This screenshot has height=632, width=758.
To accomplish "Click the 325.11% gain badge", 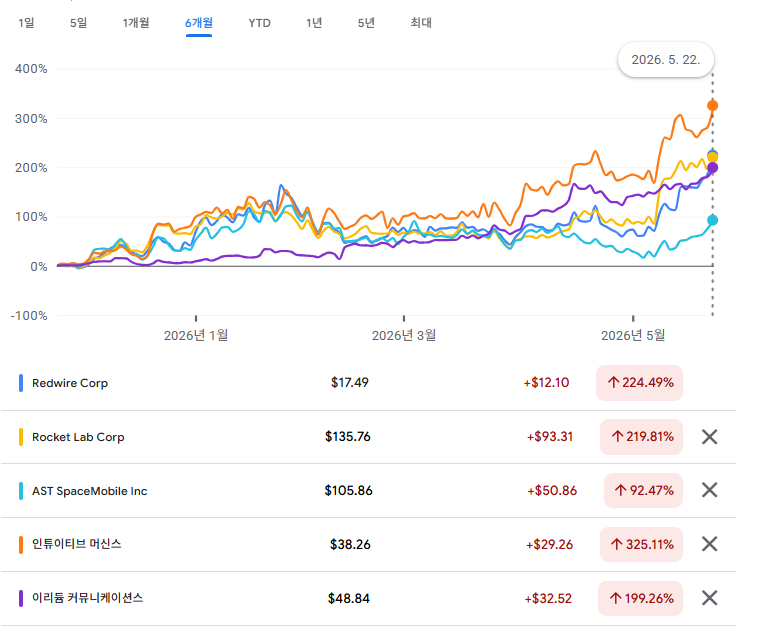I will coord(641,544).
